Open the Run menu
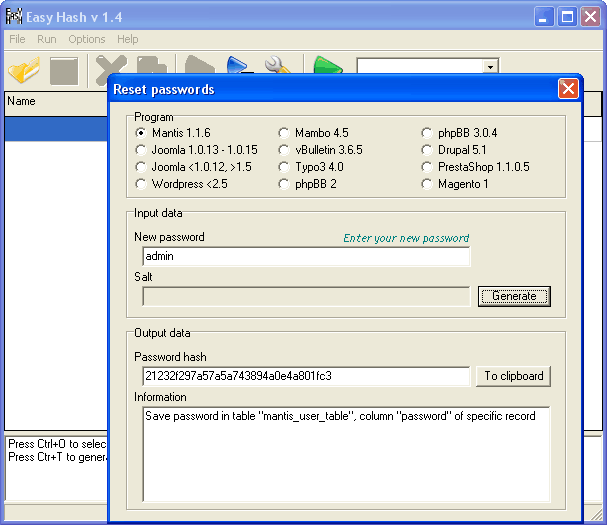The image size is (607, 525). click(x=47, y=39)
